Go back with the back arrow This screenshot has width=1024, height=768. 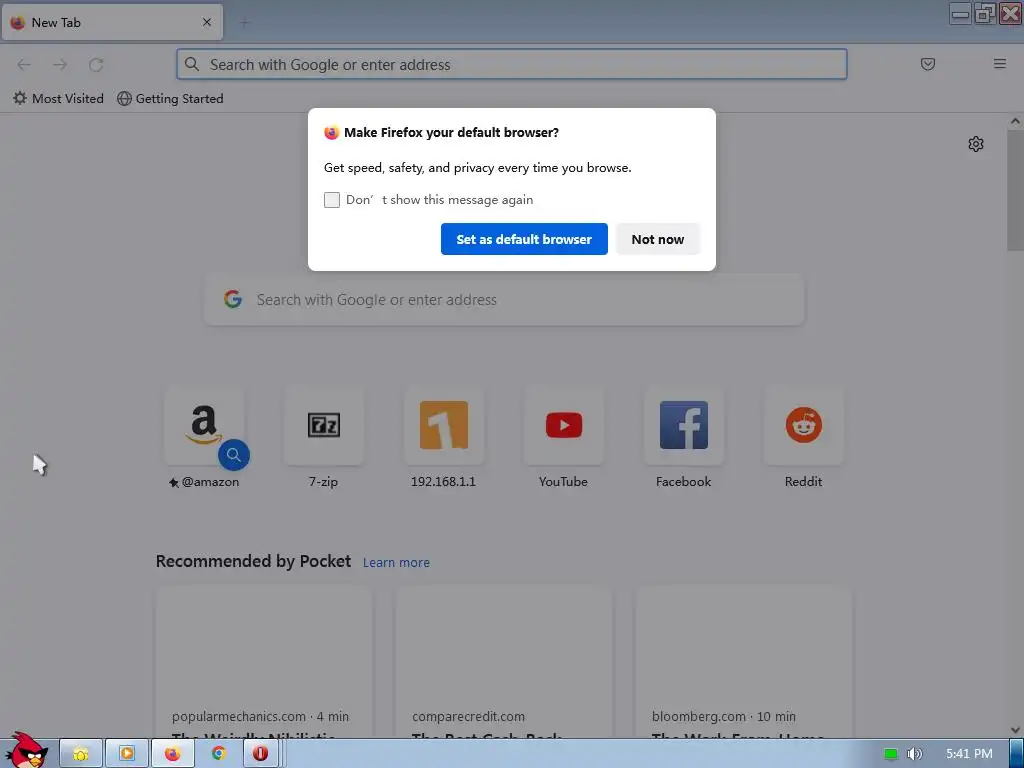pos(24,64)
